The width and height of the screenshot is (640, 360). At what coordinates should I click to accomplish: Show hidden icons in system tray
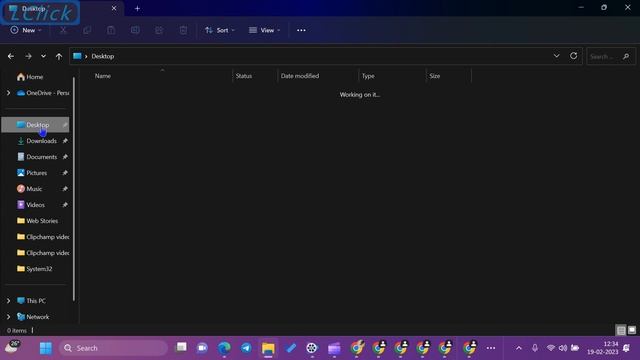click(519, 348)
